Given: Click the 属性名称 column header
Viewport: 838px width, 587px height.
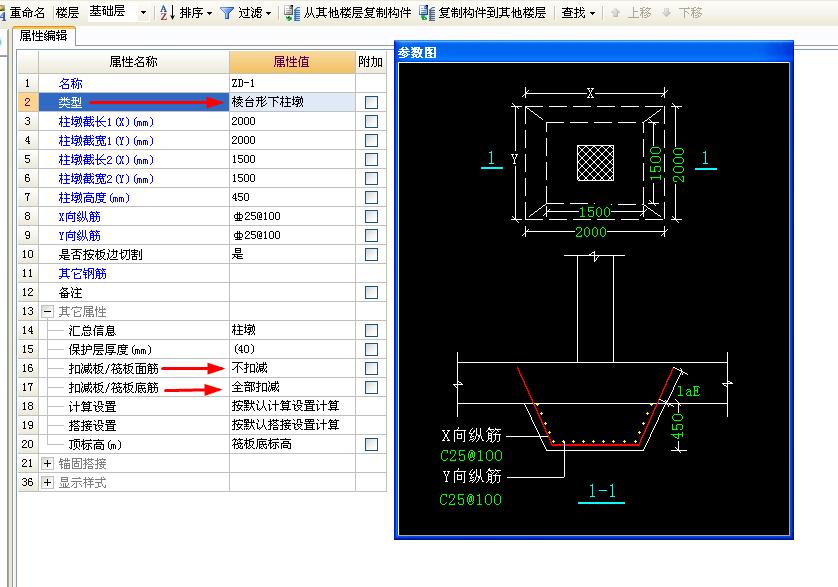Looking at the screenshot, I should tap(134, 62).
